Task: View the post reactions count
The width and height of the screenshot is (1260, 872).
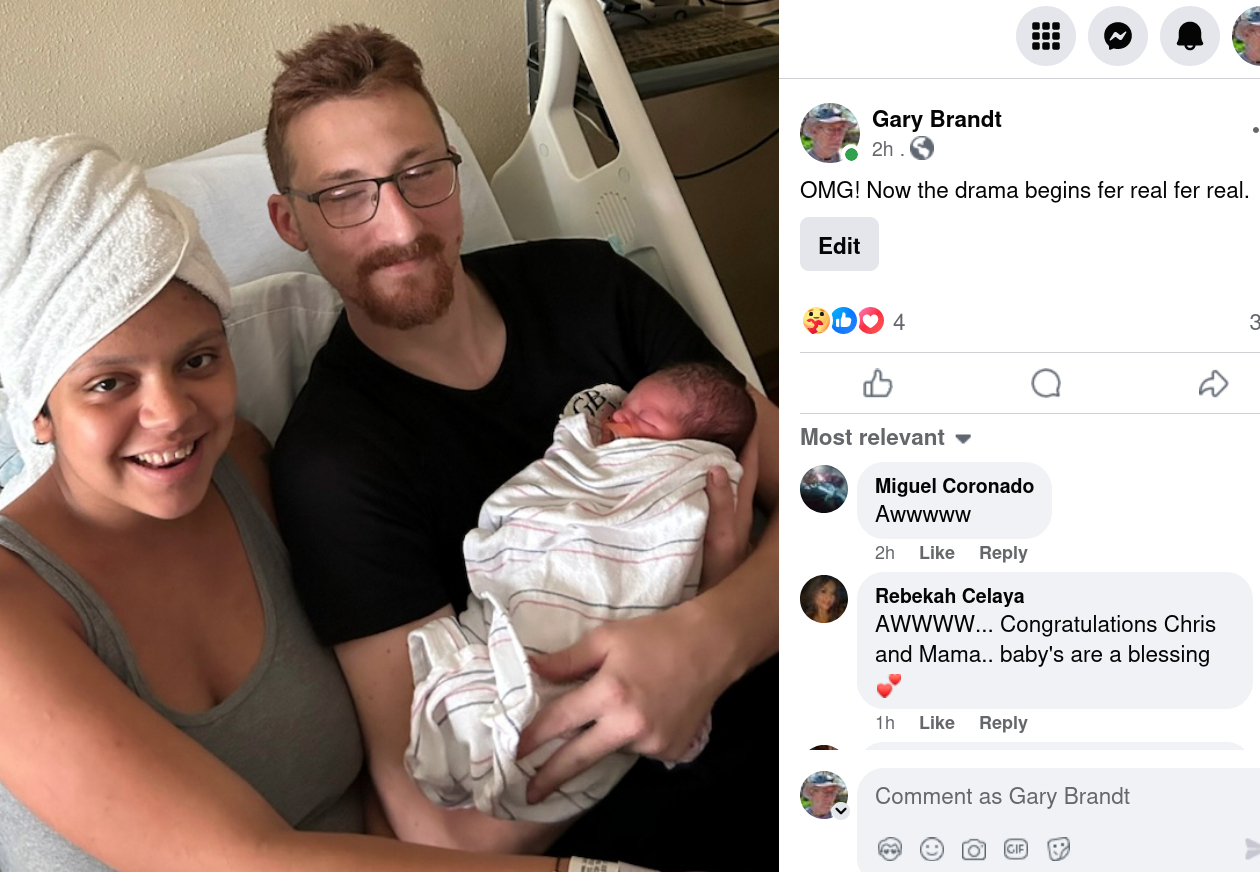Action: [899, 322]
